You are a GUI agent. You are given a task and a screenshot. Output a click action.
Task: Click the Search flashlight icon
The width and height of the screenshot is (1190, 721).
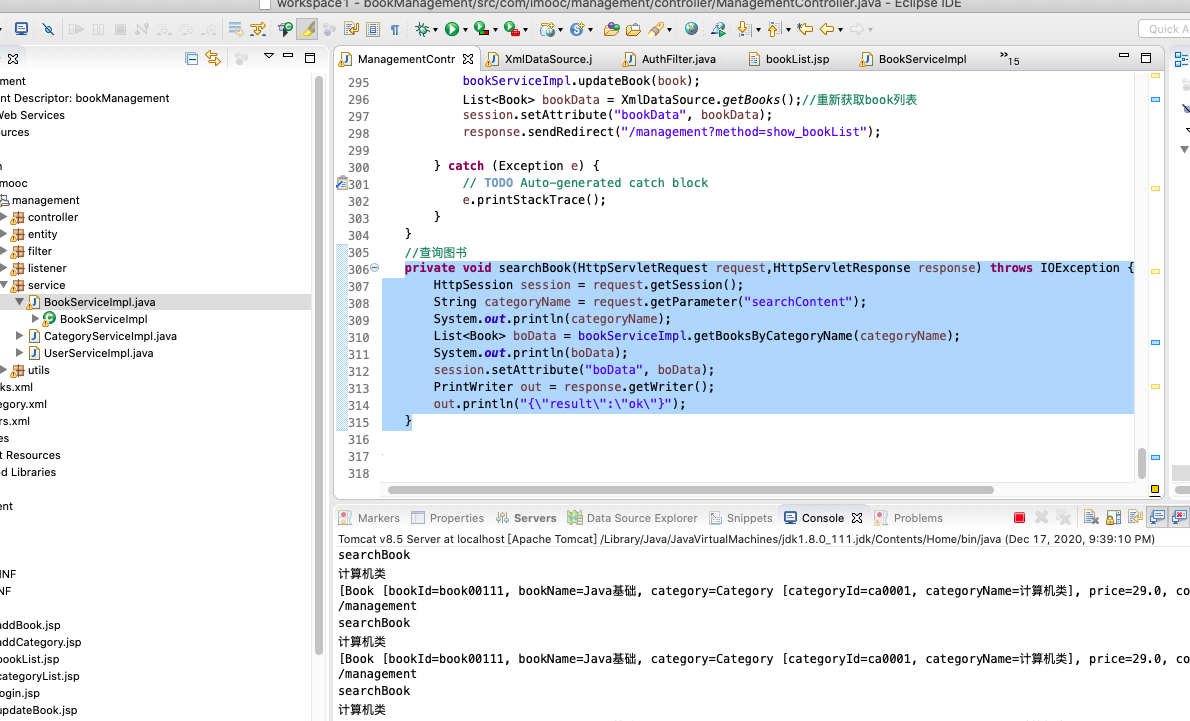pyautogui.click(x=656, y=29)
